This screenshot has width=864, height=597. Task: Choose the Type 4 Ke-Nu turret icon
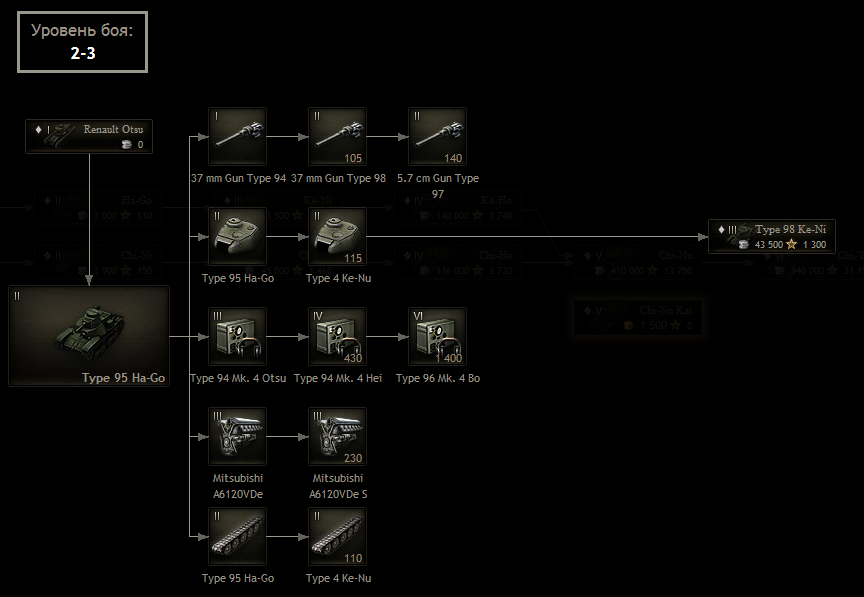coord(337,237)
